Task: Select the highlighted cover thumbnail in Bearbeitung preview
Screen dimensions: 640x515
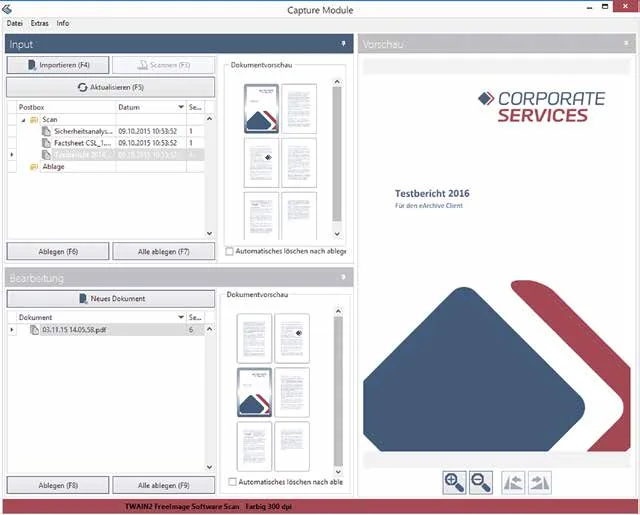Action: pos(254,392)
